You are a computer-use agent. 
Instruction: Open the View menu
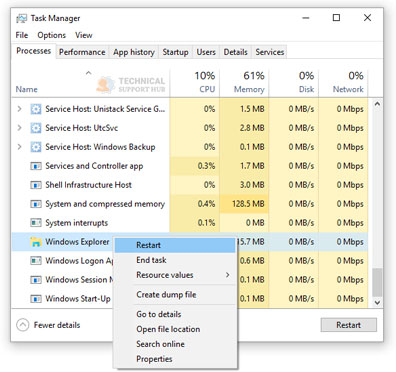pos(83,35)
